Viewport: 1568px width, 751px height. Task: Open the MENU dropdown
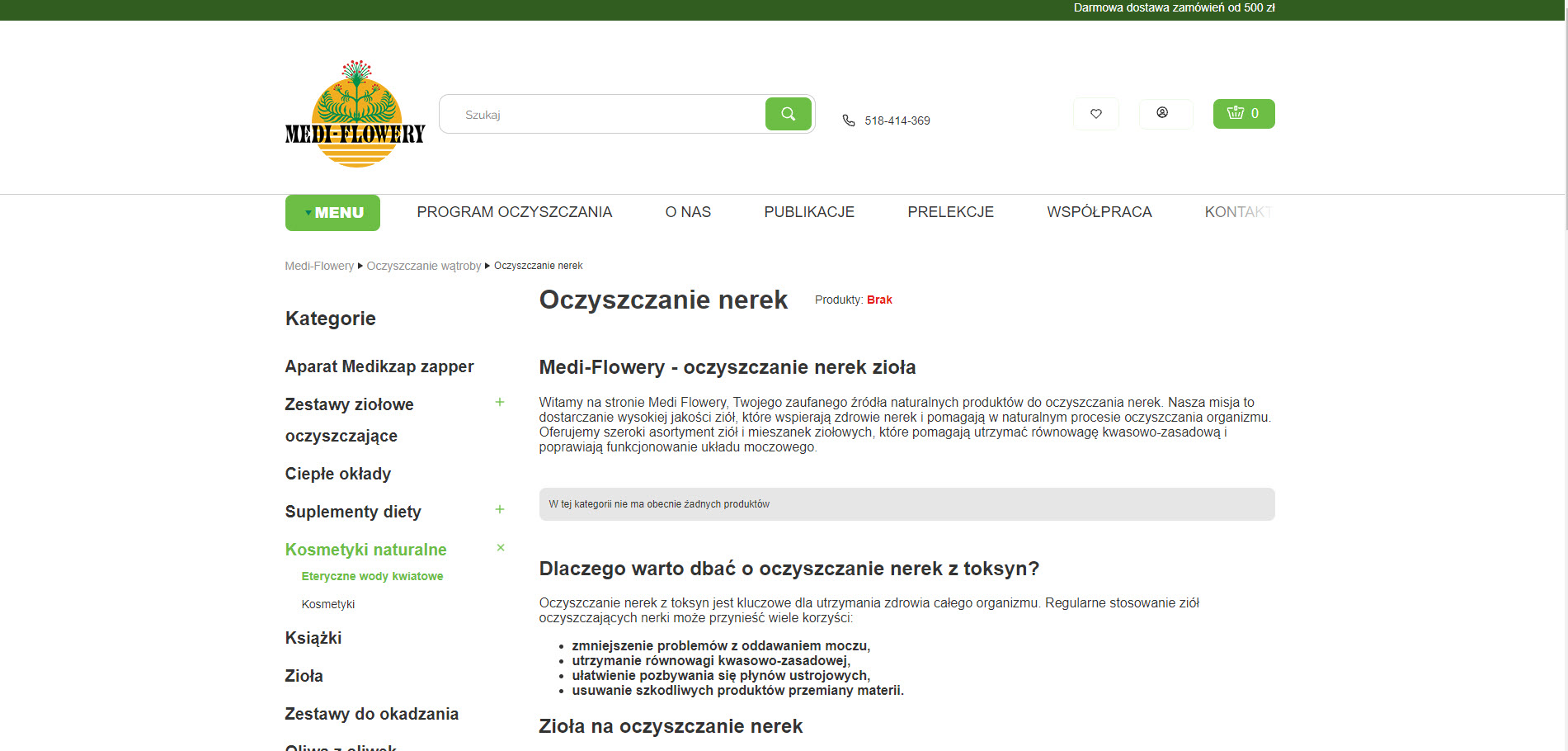(332, 212)
